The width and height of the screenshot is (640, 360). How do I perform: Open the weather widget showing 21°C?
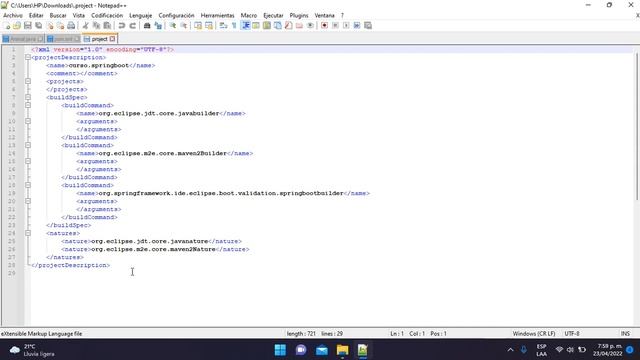32,350
